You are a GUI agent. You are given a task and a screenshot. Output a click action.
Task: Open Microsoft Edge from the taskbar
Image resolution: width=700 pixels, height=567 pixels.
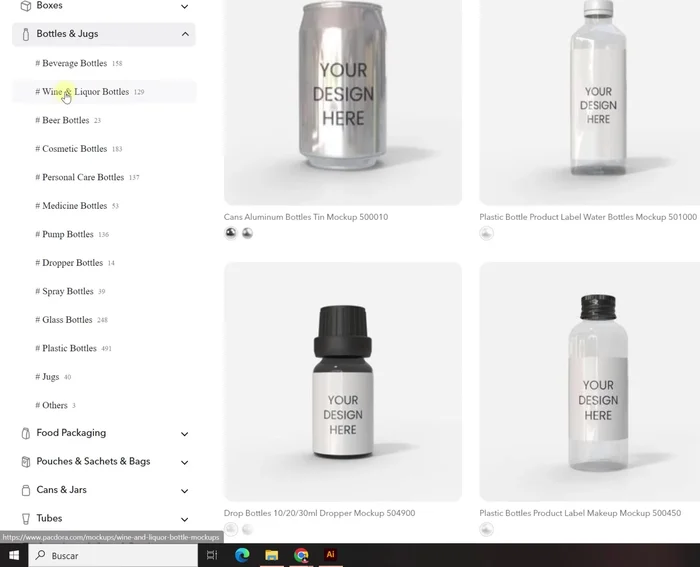[x=242, y=555]
